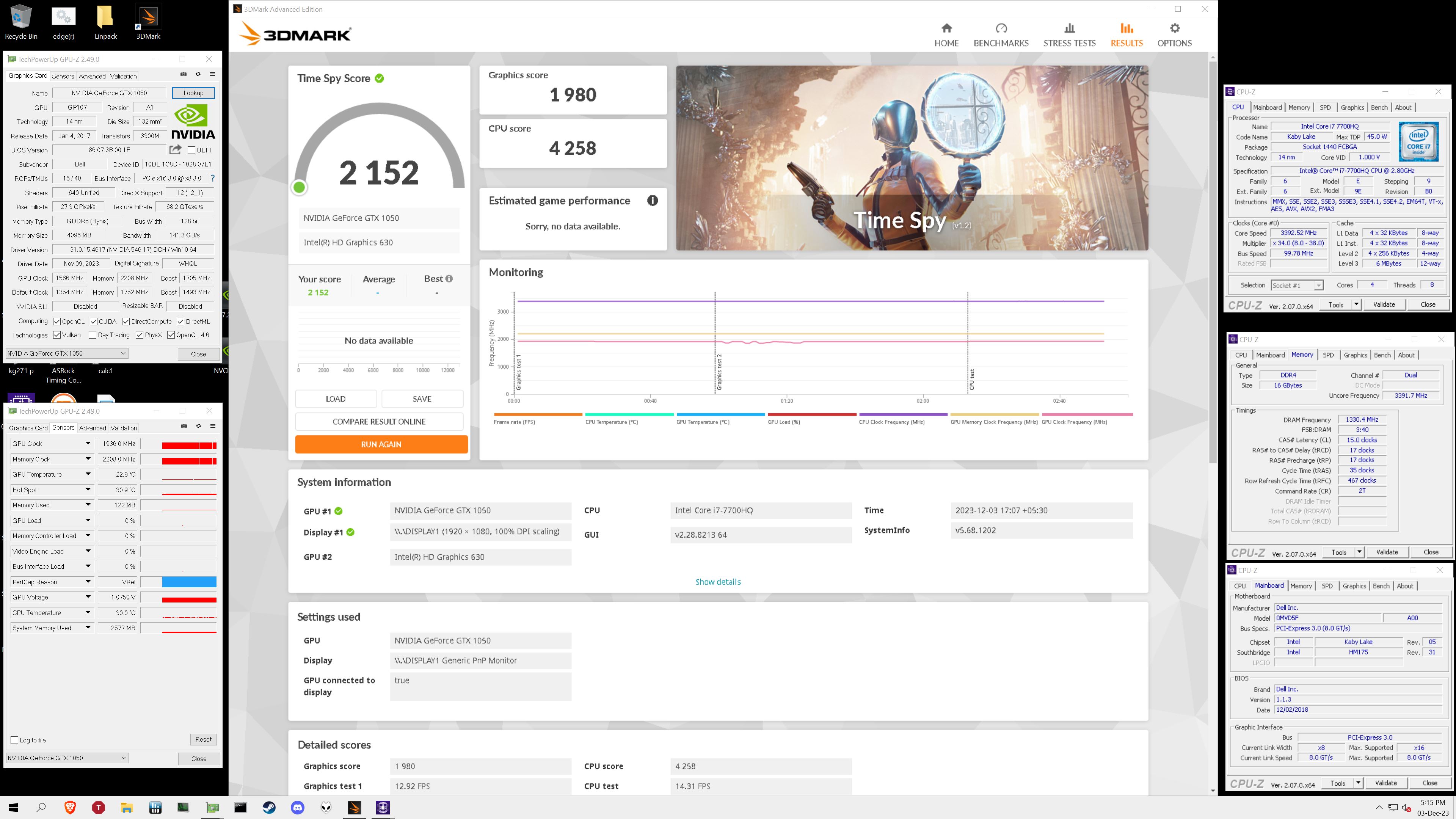Open the Graphics tab in CPU-Z Mainboard window
The height and width of the screenshot is (819, 1456).
(x=1354, y=586)
